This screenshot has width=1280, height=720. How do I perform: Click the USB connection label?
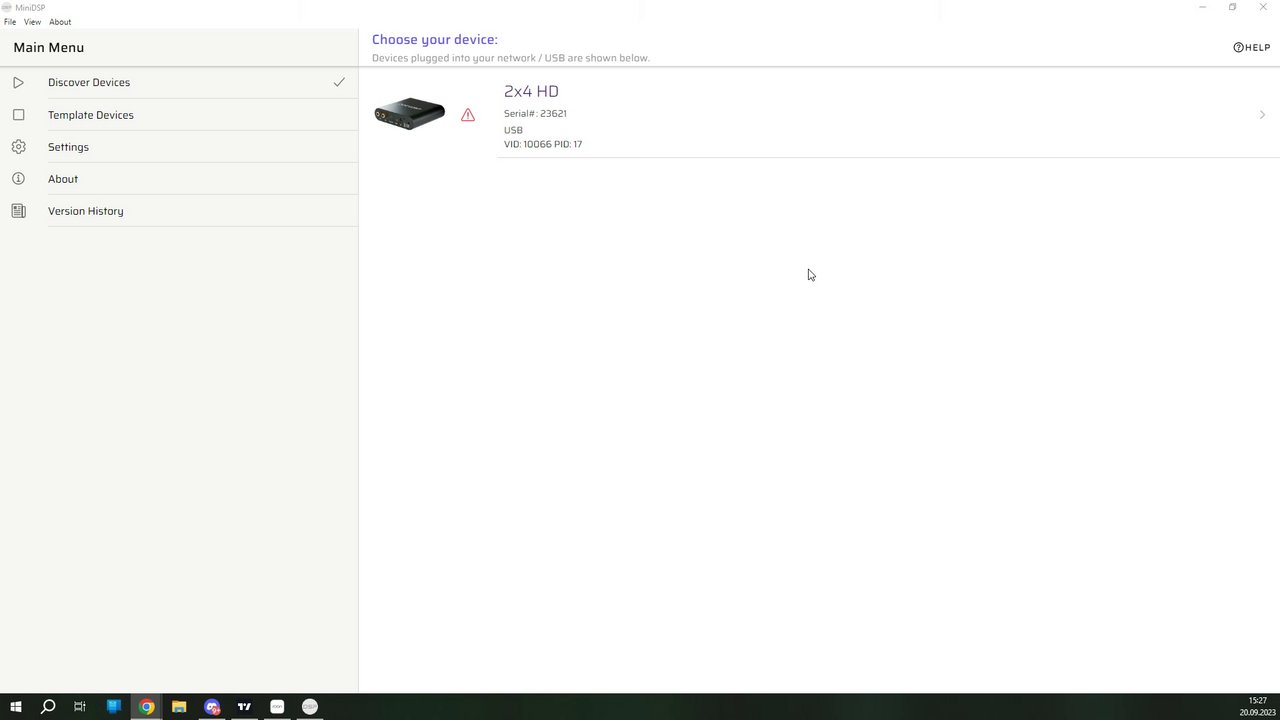(x=513, y=130)
